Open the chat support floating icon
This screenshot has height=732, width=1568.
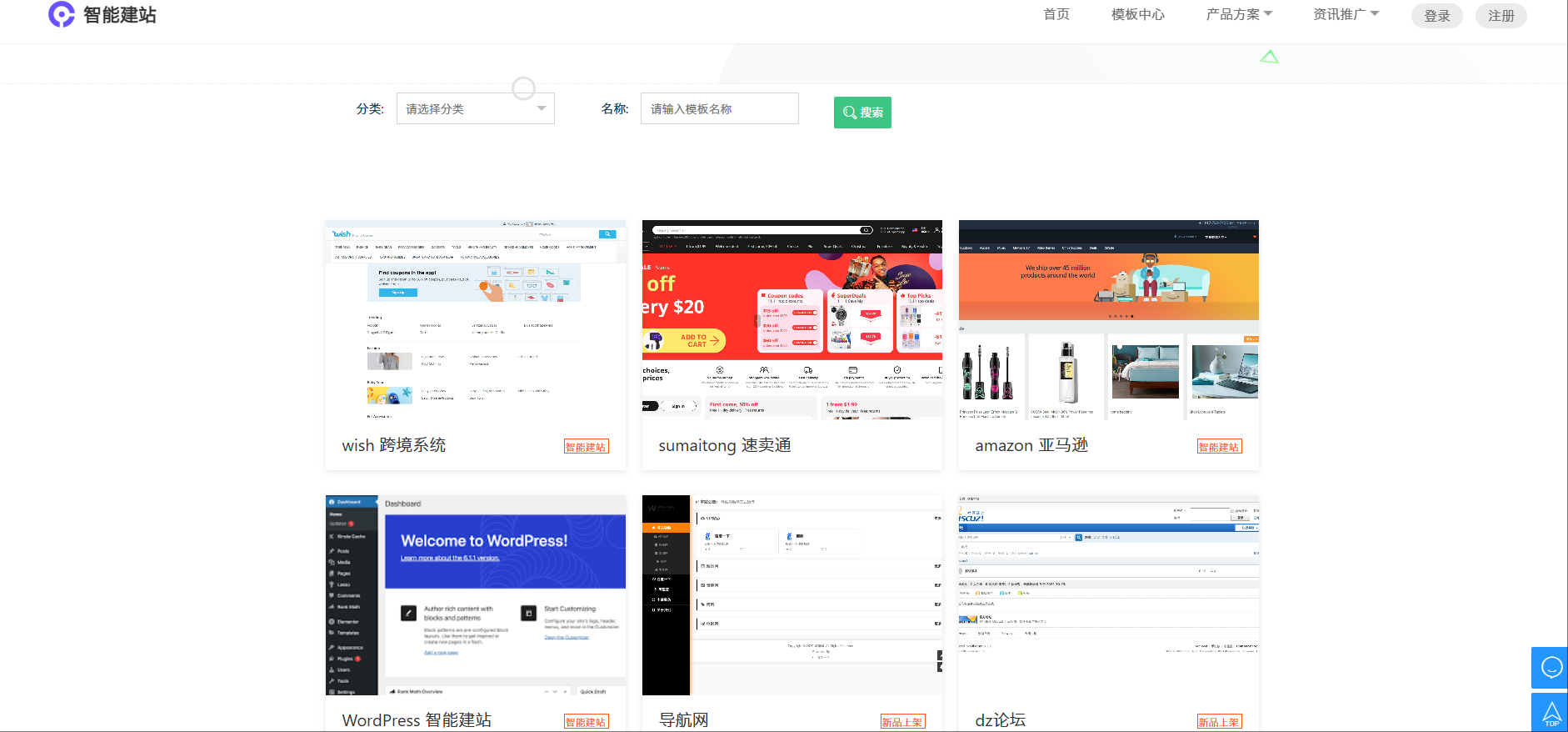click(1551, 668)
